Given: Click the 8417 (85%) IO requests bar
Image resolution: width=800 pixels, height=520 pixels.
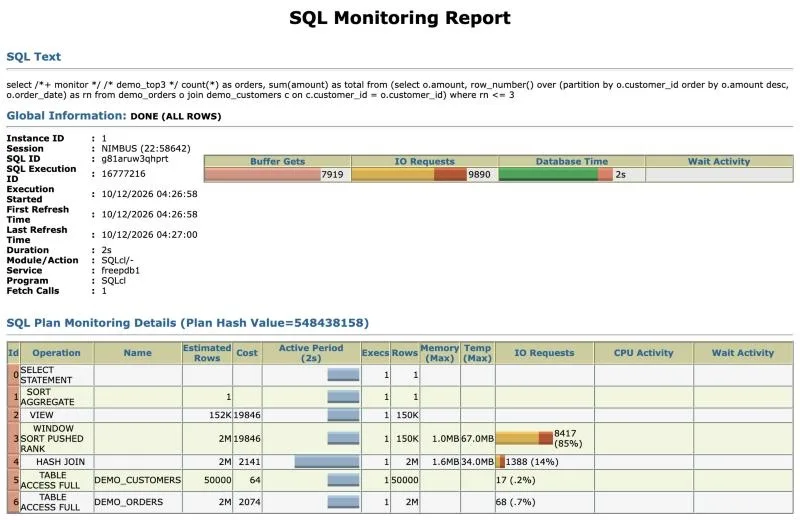Looking at the screenshot, I should 524,438.
